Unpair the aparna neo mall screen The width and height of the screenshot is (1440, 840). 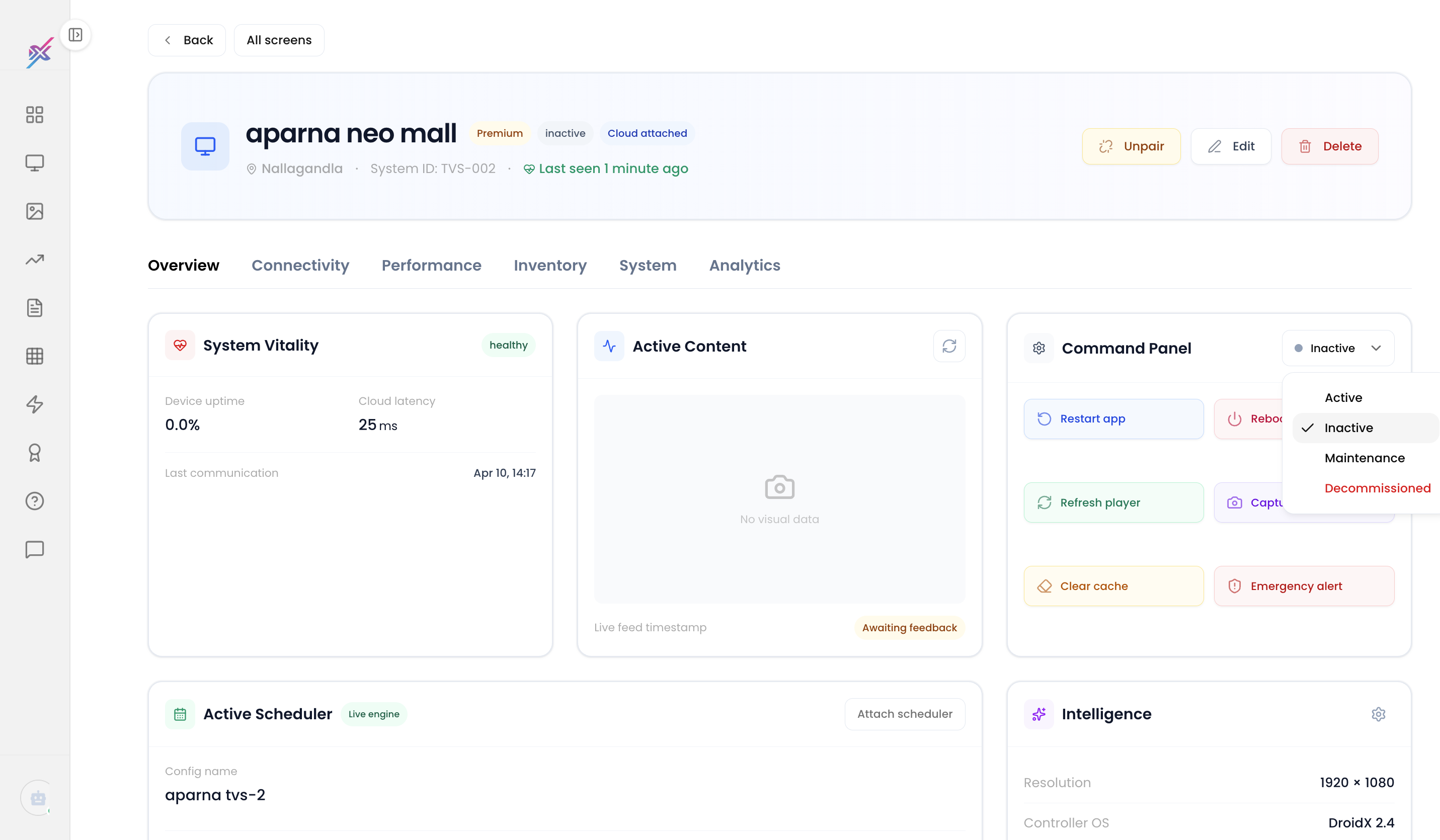pyautogui.click(x=1131, y=146)
